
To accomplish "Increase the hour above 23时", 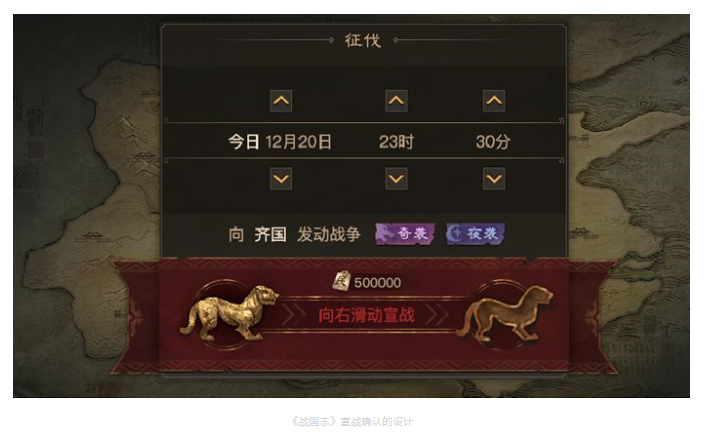I will (x=396, y=101).
